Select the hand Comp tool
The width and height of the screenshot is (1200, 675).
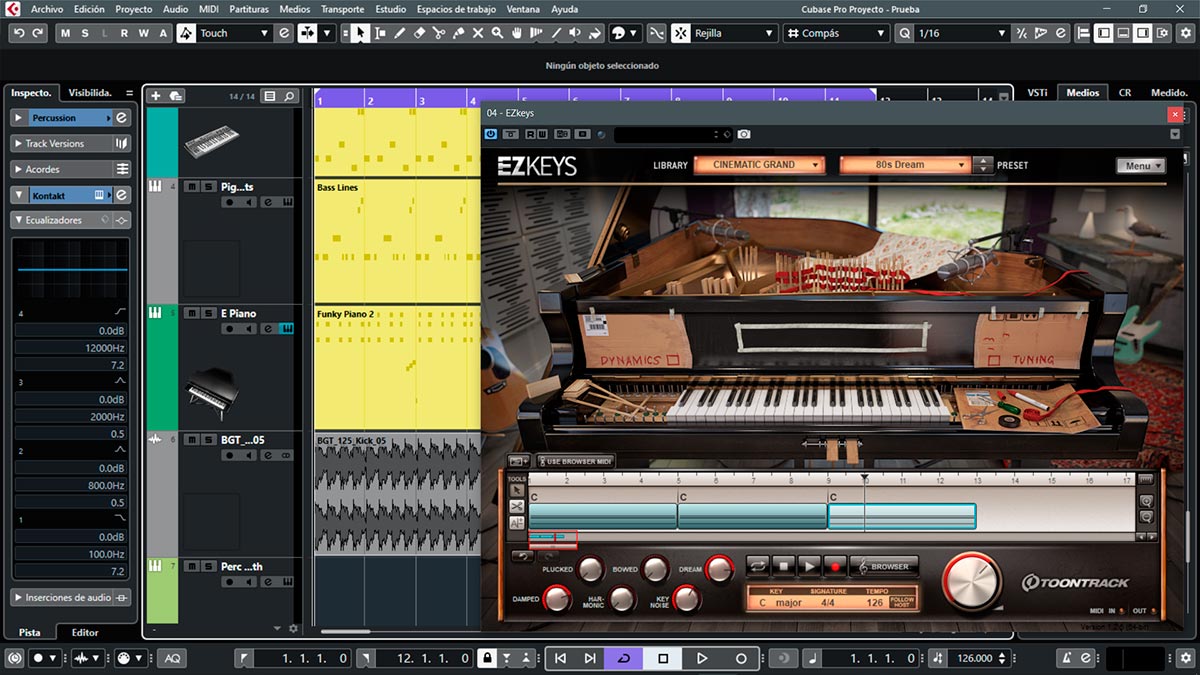coord(517,33)
